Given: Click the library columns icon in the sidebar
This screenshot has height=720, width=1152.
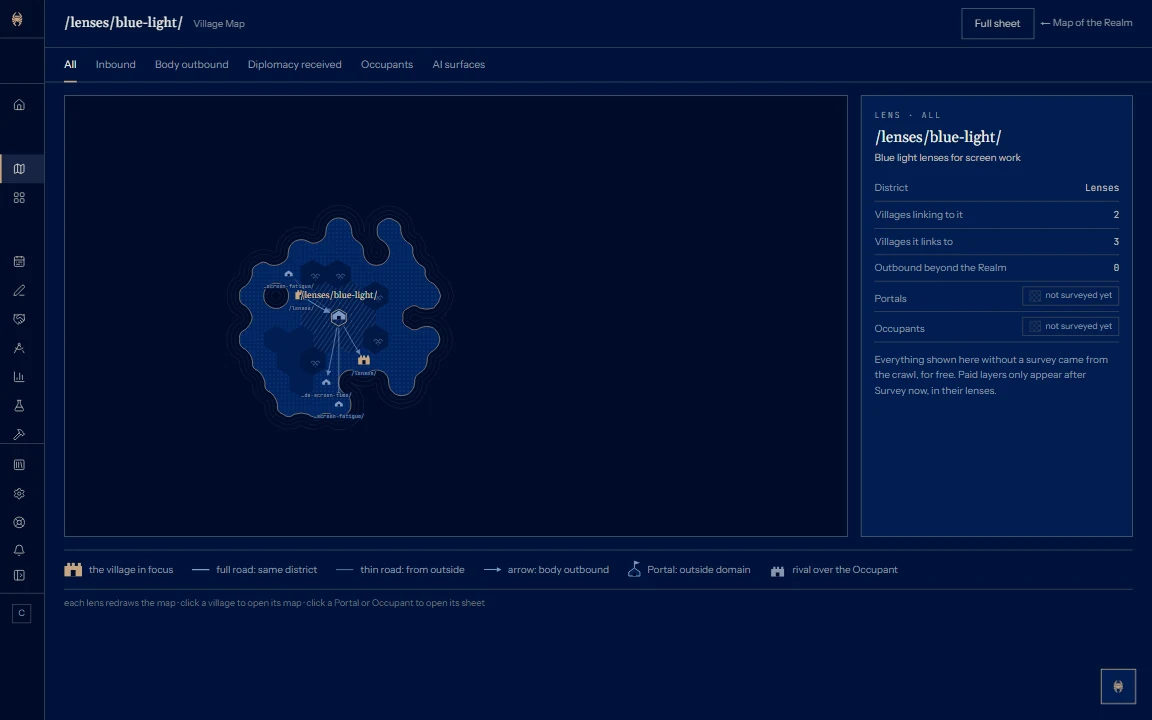Looking at the screenshot, I should pos(19,464).
